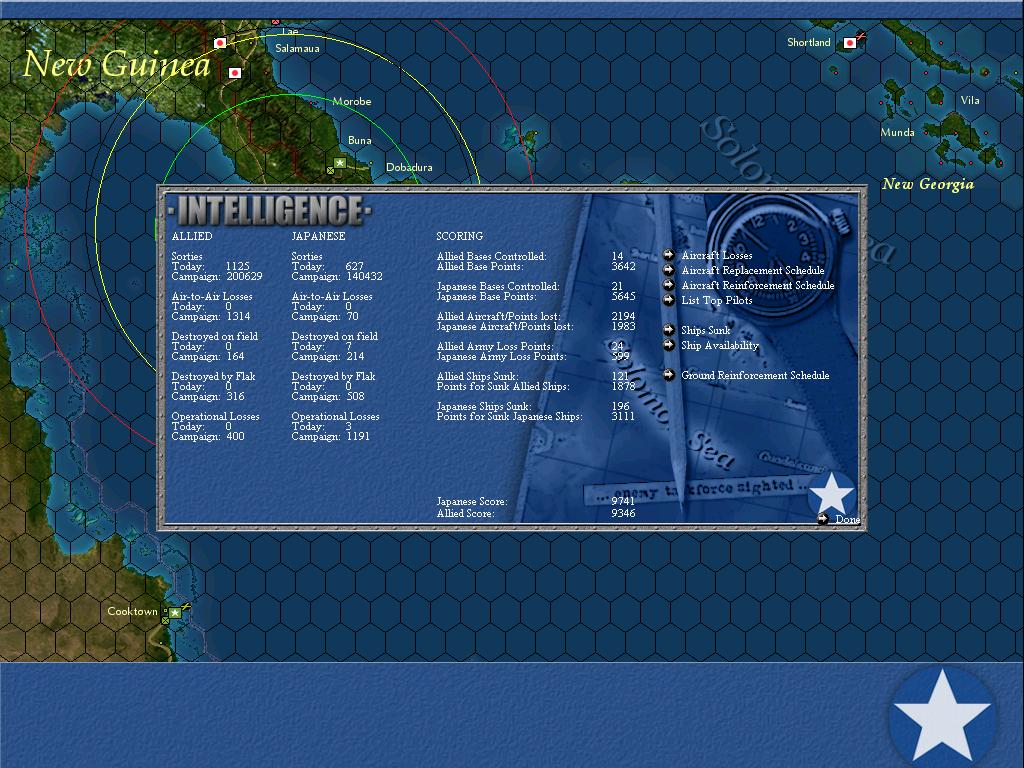This screenshot has width=1024, height=768.
Task: Click the arrow icon beside Aircraft Losses
Action: [x=668, y=255]
